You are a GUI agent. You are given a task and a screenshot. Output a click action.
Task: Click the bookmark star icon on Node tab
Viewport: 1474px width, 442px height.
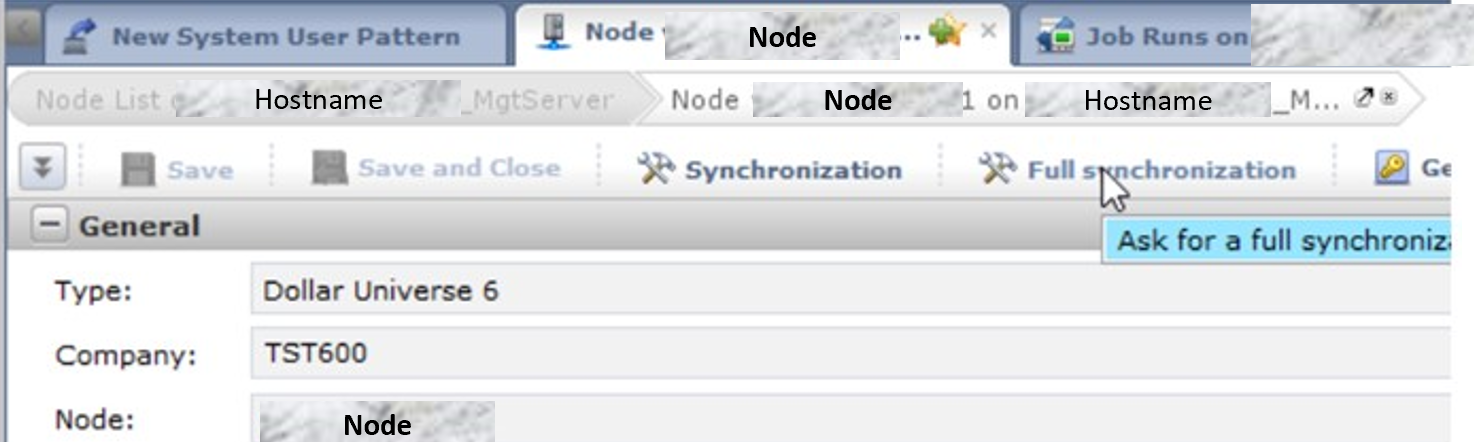[946, 32]
